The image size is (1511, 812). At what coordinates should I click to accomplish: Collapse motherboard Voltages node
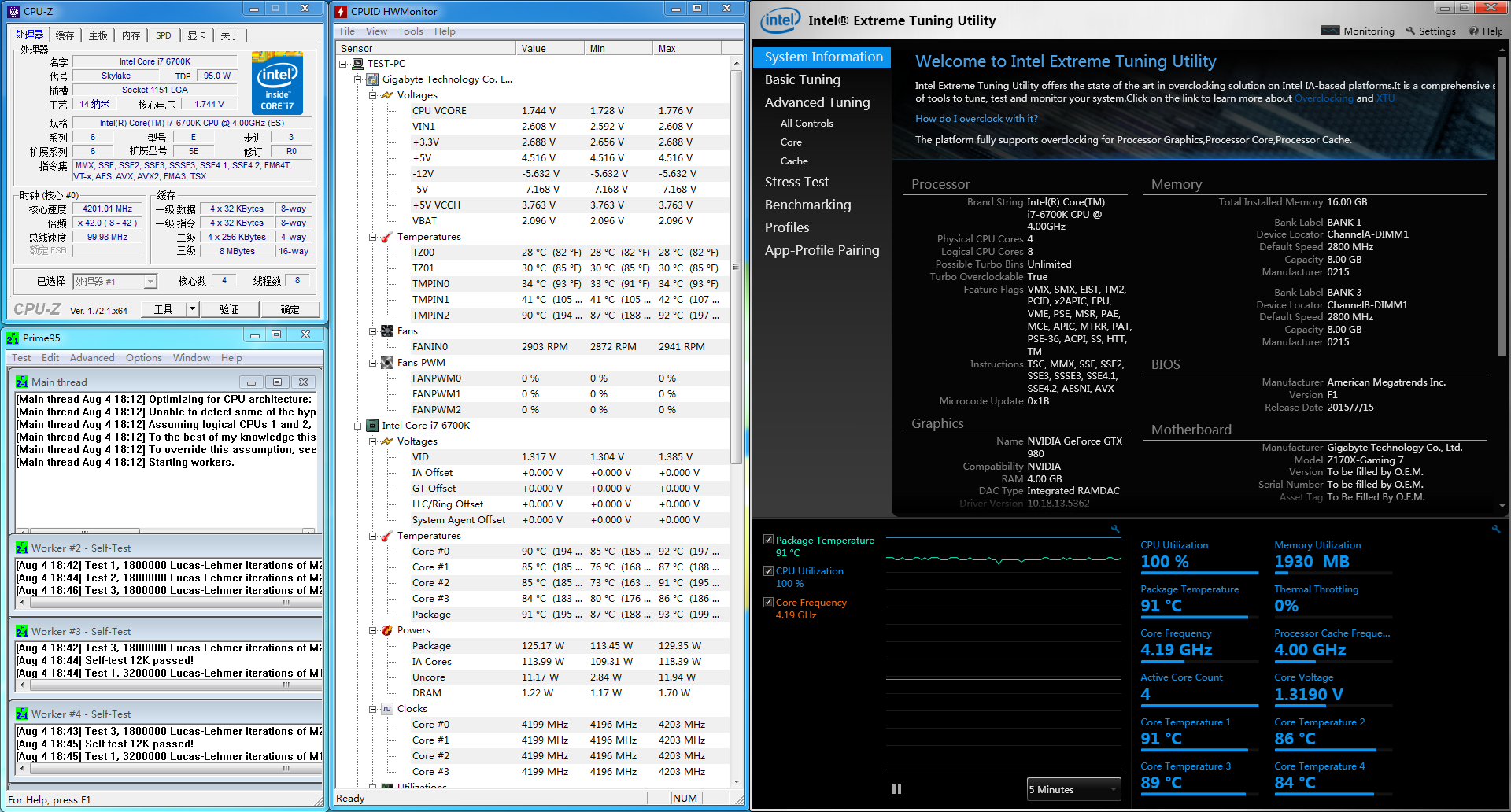pyautogui.click(x=373, y=95)
